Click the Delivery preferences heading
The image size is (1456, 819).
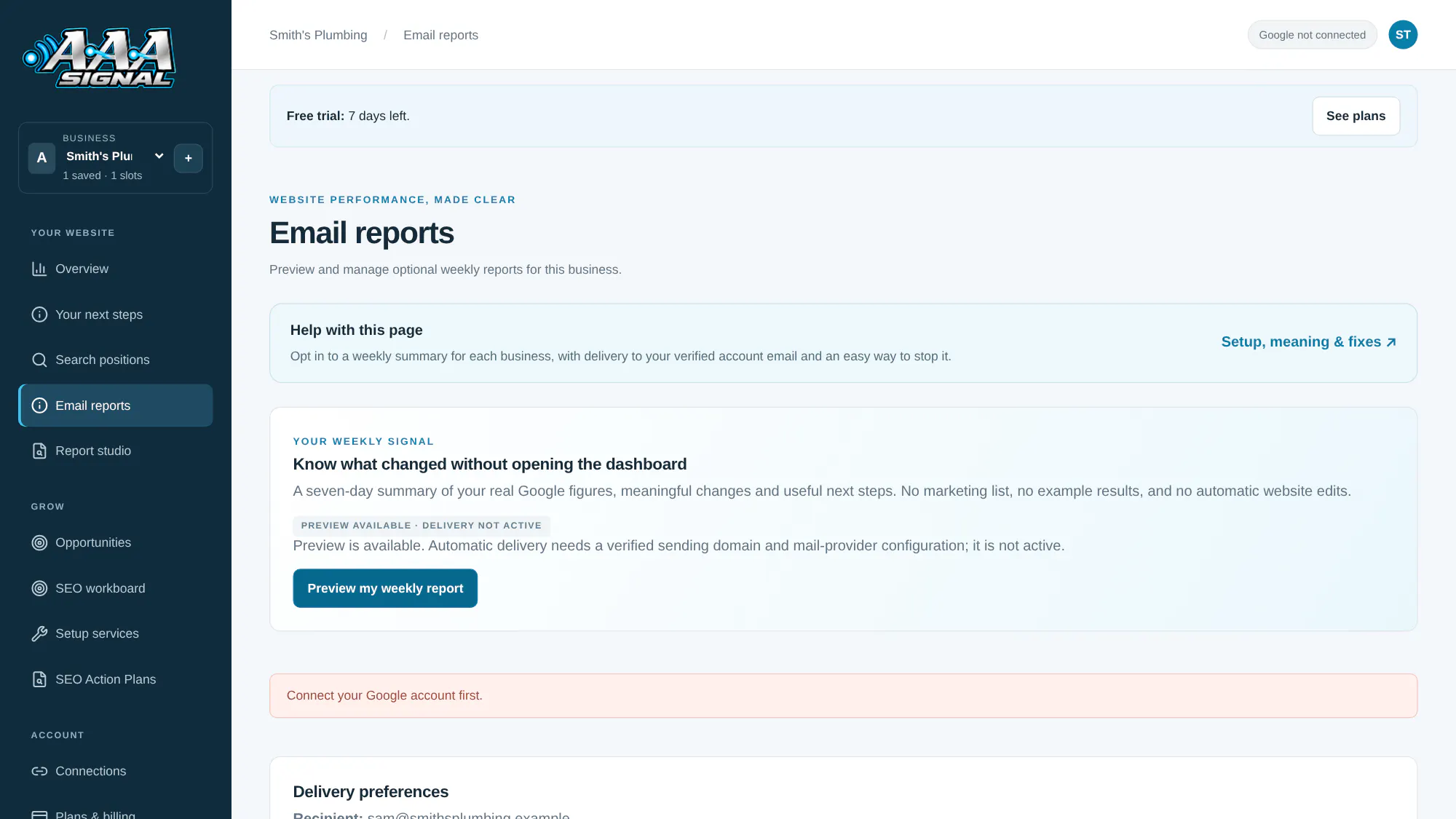(x=371, y=791)
